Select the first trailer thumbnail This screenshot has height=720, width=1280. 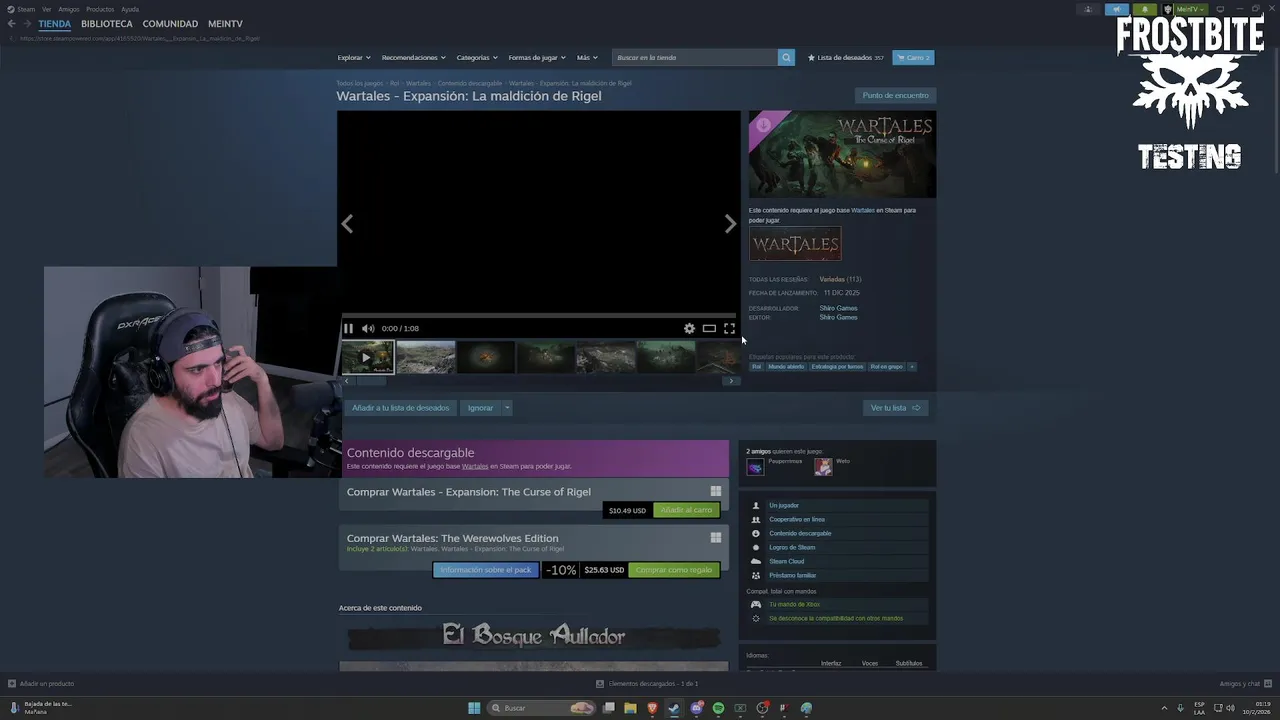367,357
